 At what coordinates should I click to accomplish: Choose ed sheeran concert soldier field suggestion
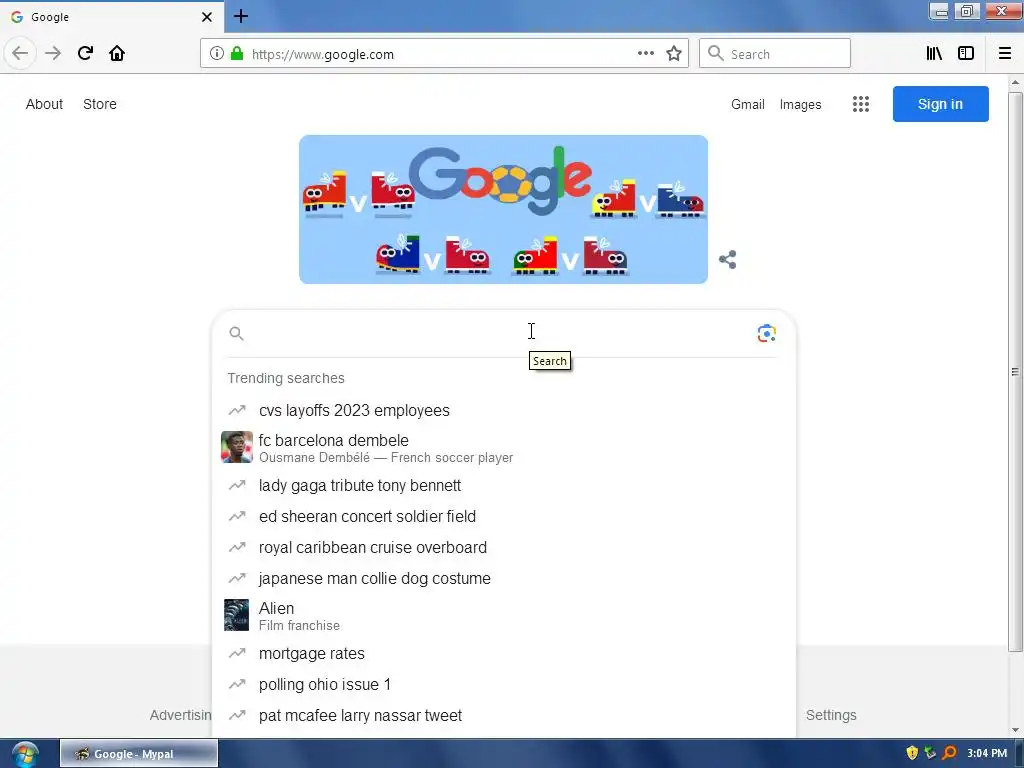point(504,516)
